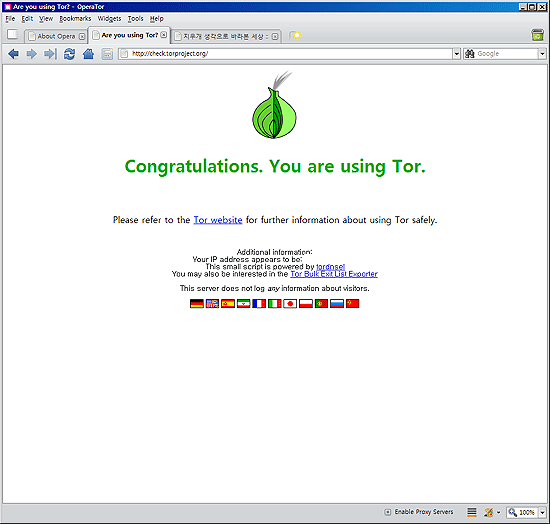The image size is (550, 524).
Task: Minimize the OperaTor window
Action: (x=523, y=7)
